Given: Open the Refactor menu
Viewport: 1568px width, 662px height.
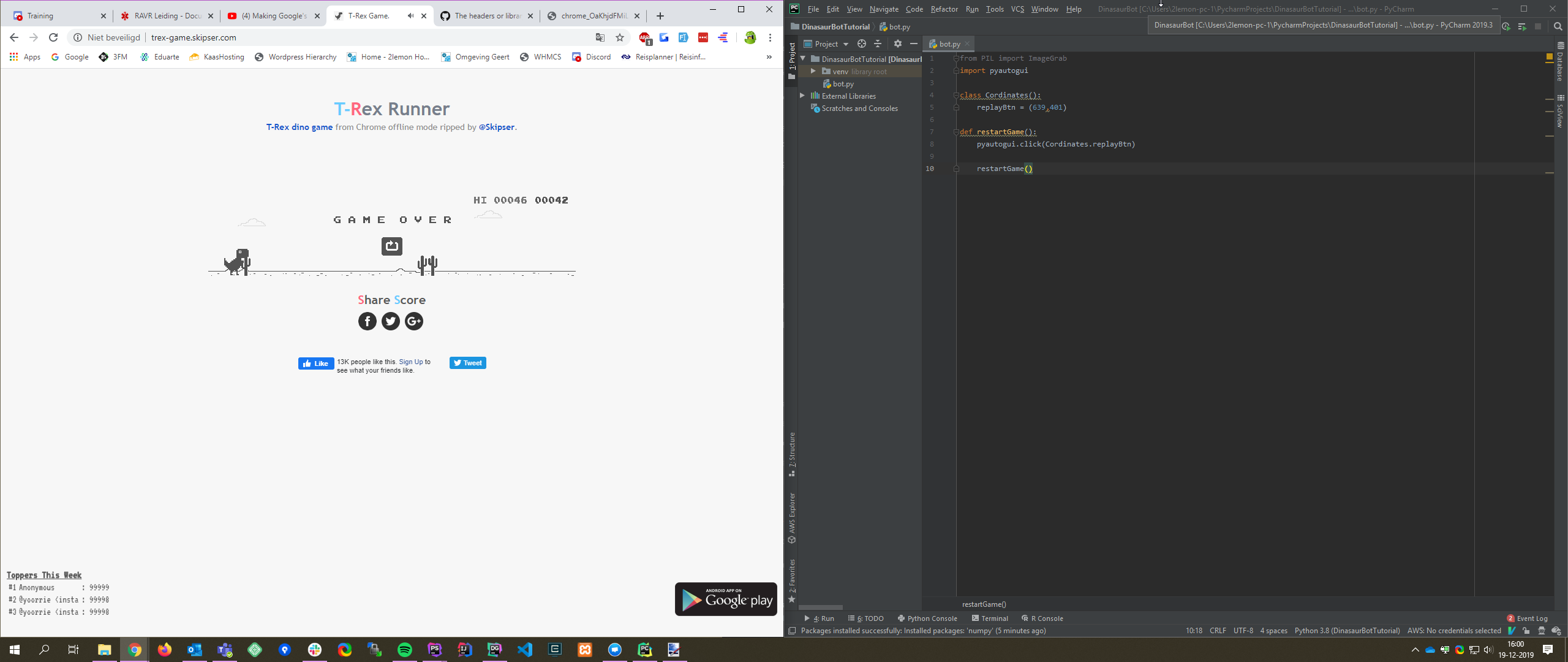Looking at the screenshot, I should coord(944,9).
